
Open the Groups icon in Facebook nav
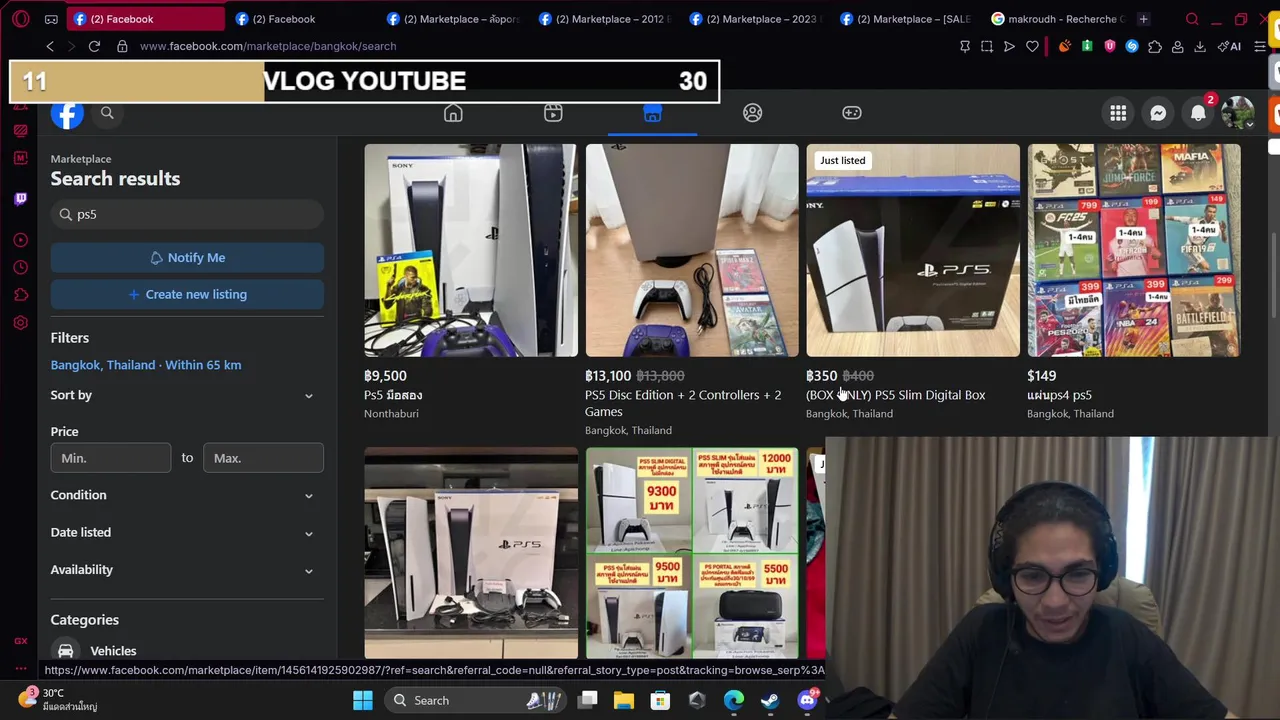752,113
